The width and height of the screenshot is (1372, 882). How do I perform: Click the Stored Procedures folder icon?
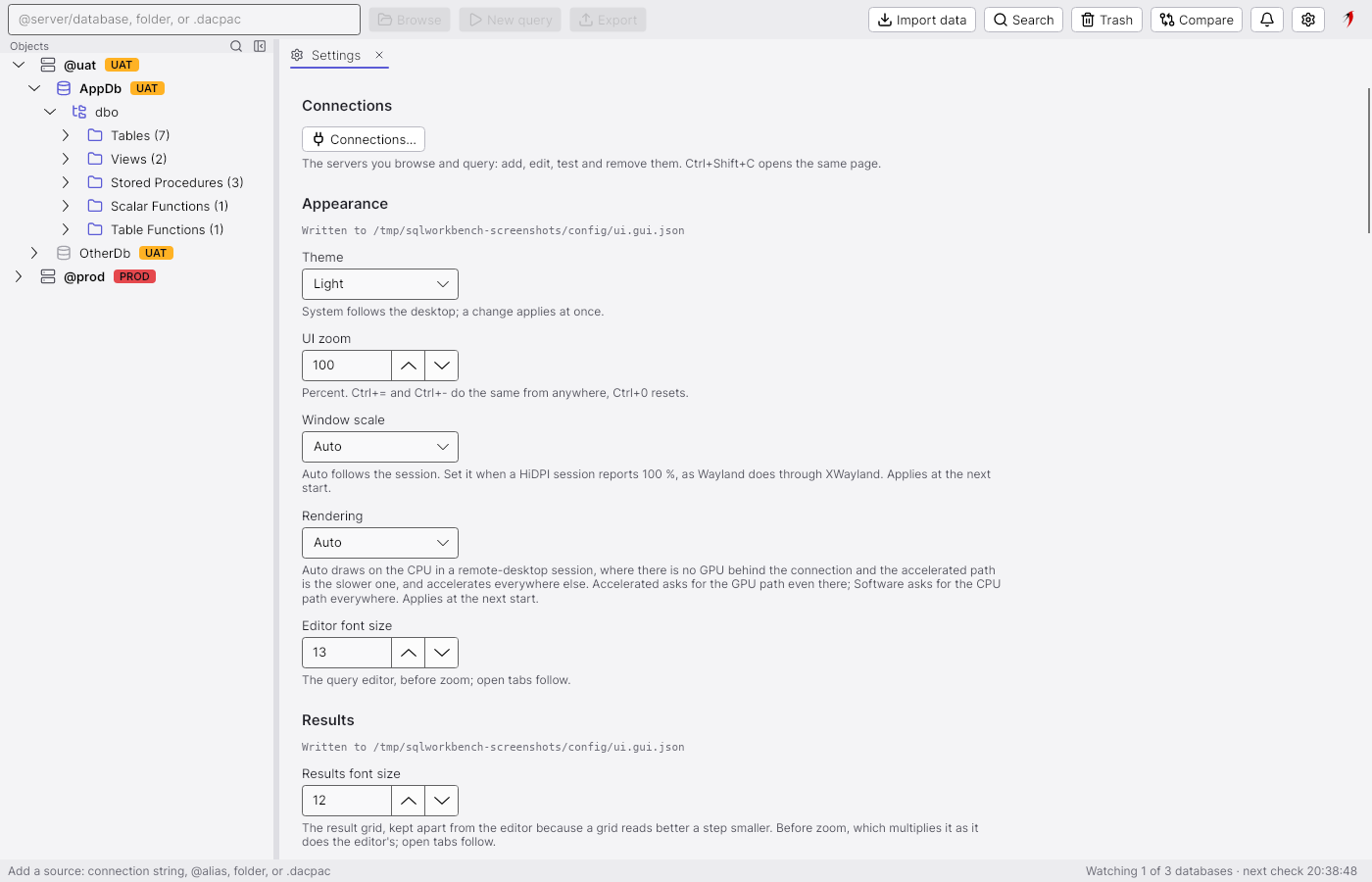pos(95,182)
